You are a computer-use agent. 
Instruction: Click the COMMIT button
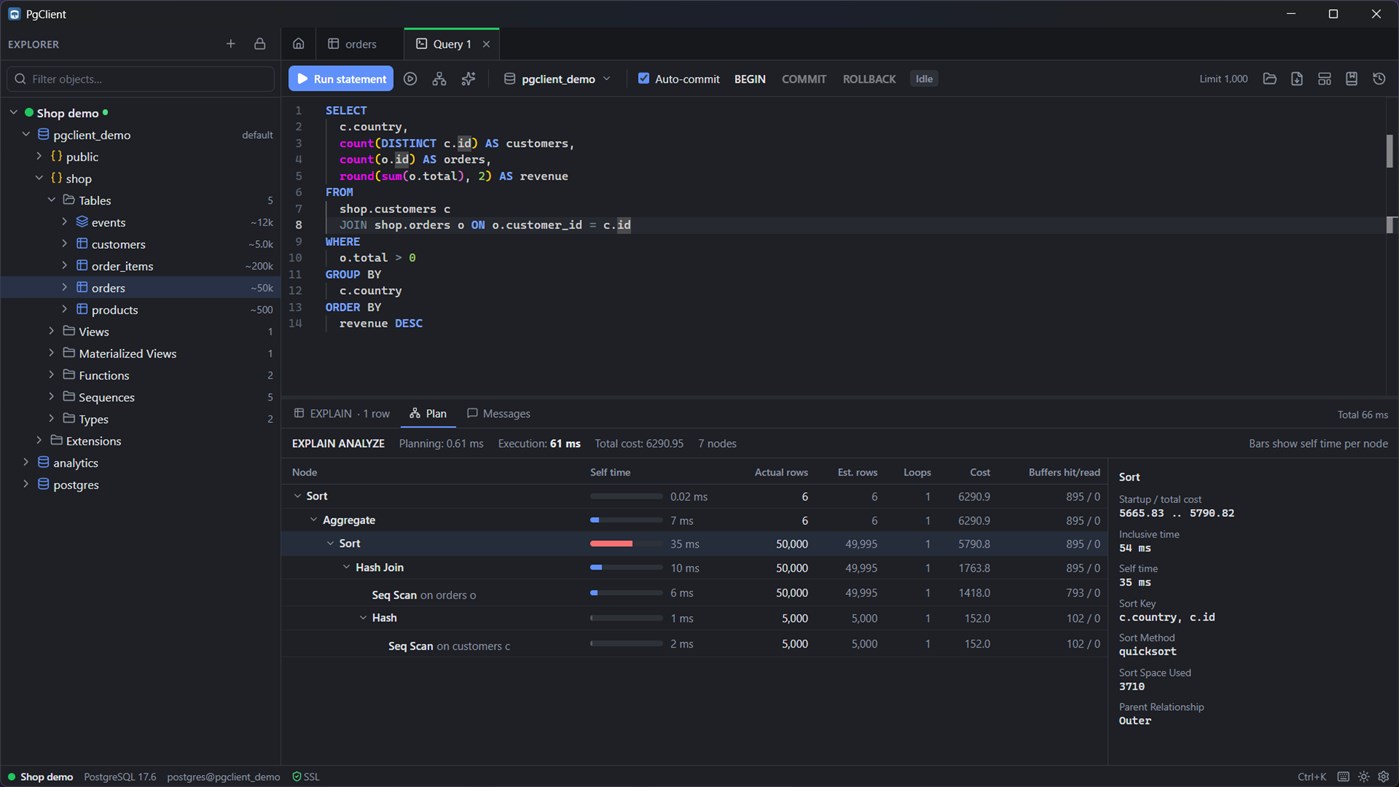pyautogui.click(x=804, y=79)
